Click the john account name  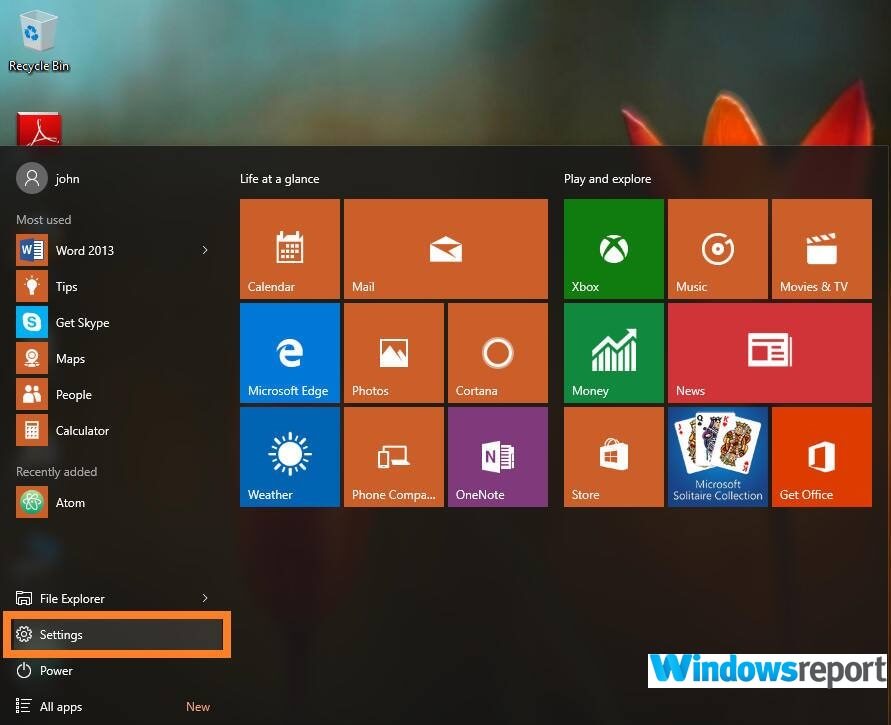pos(67,178)
